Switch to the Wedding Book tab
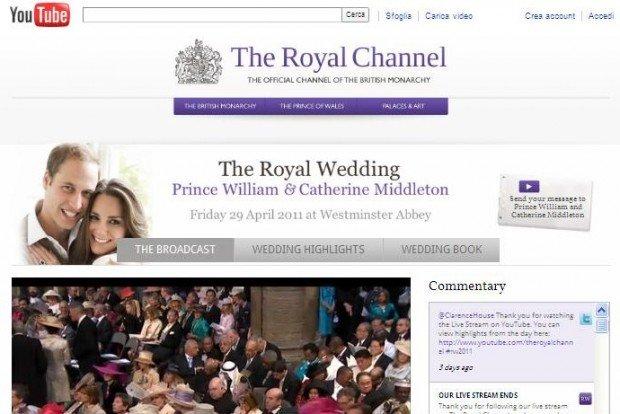This screenshot has height=414, width=620. [x=441, y=250]
